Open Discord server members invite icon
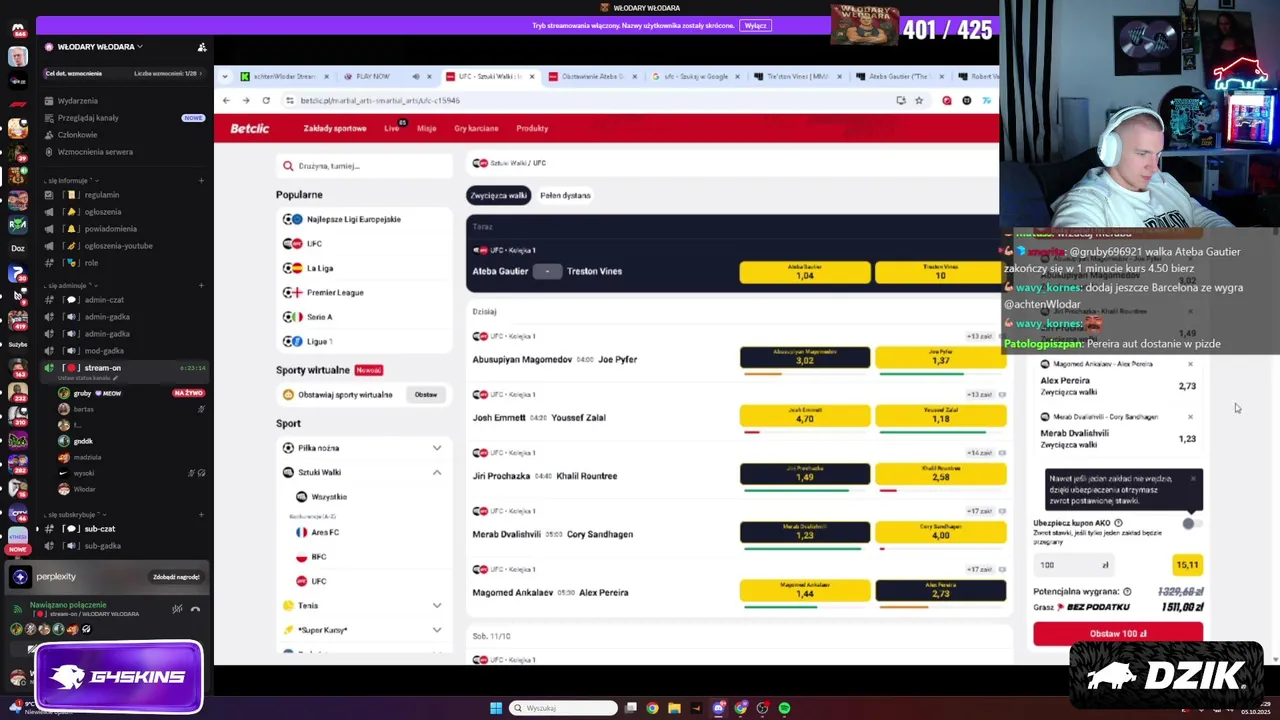Viewport: 1280px width, 720px height. [x=202, y=47]
